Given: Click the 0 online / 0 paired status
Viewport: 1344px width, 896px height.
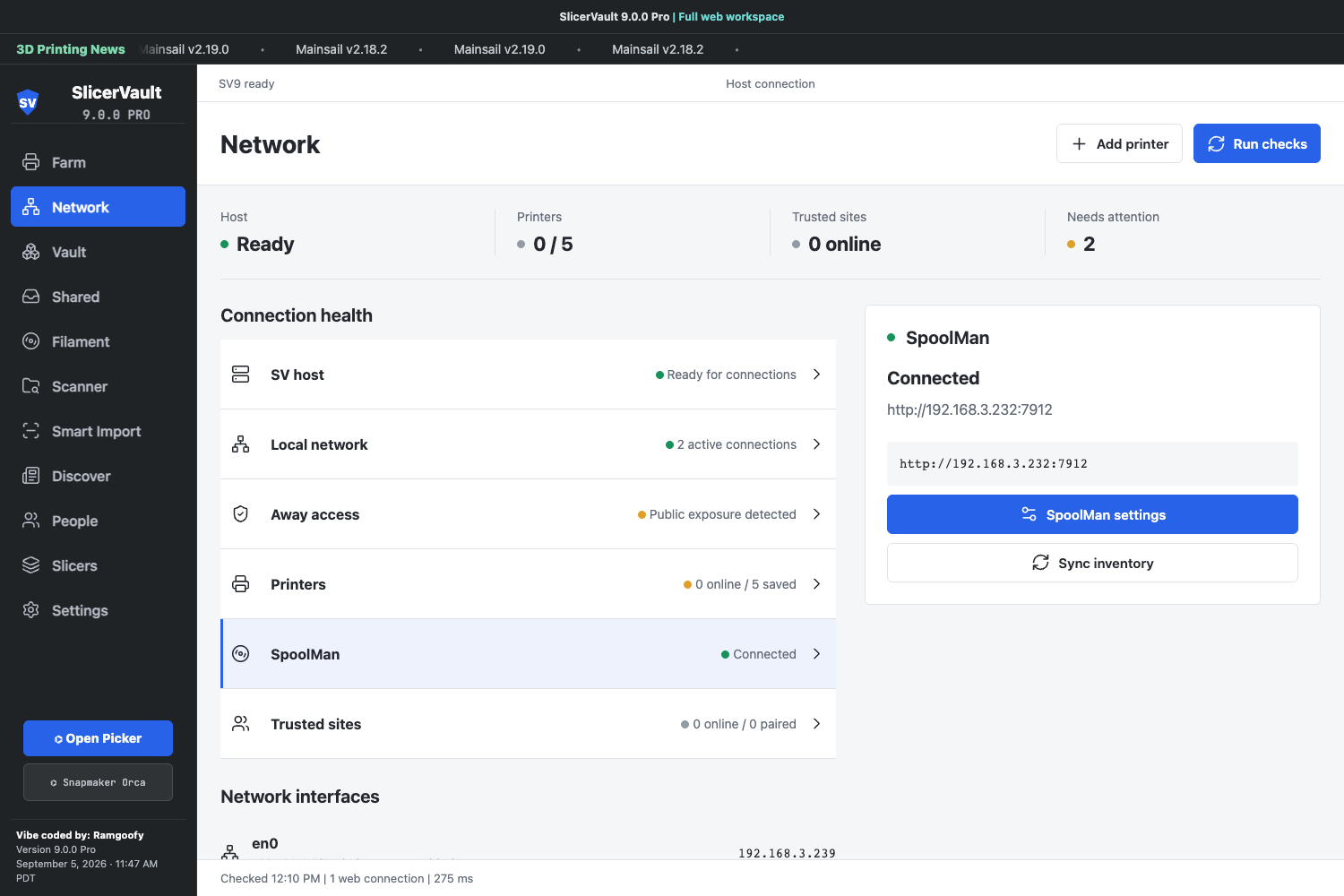Looking at the screenshot, I should click(x=738, y=724).
